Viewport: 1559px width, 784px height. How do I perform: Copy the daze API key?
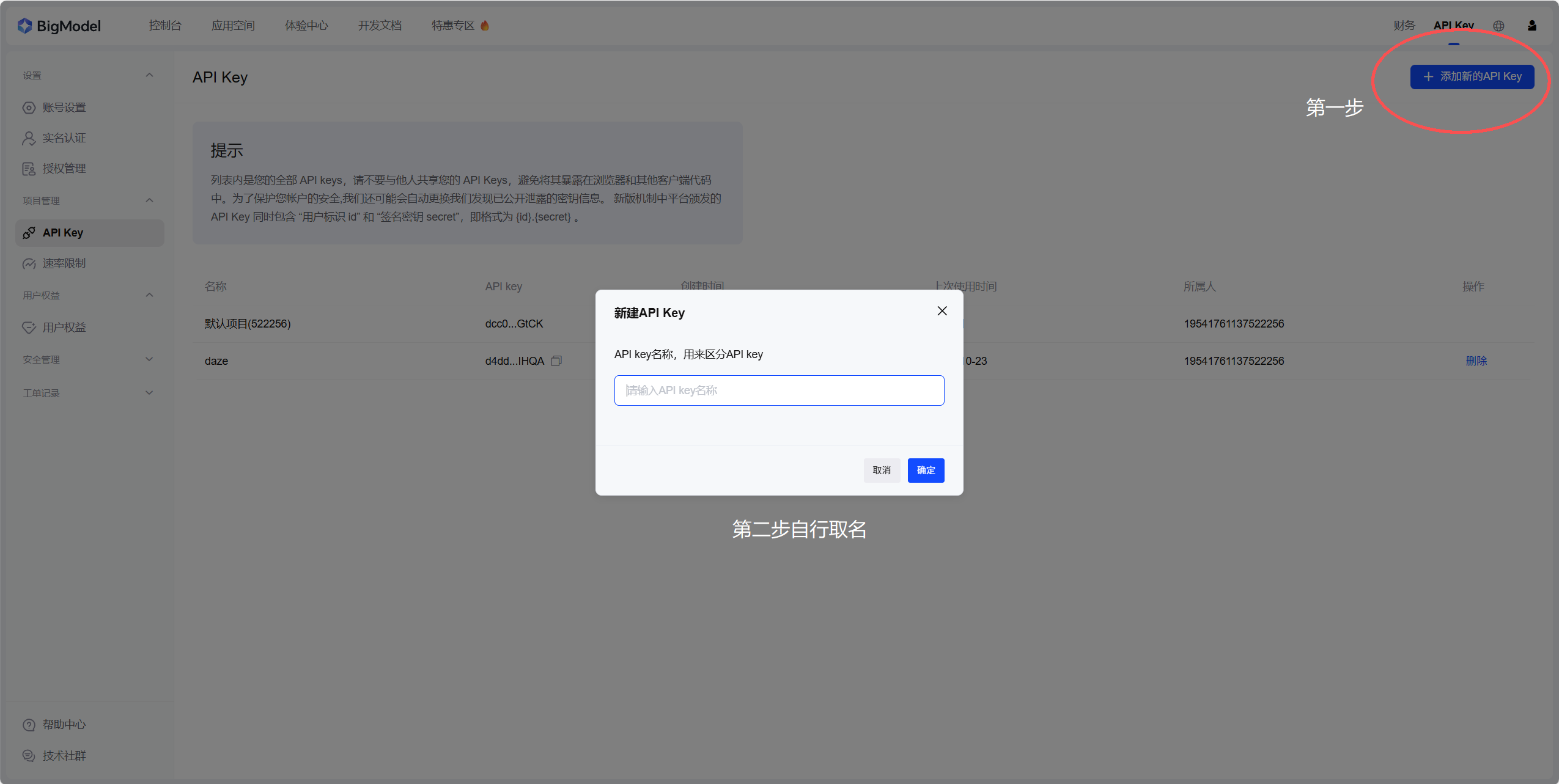(556, 361)
